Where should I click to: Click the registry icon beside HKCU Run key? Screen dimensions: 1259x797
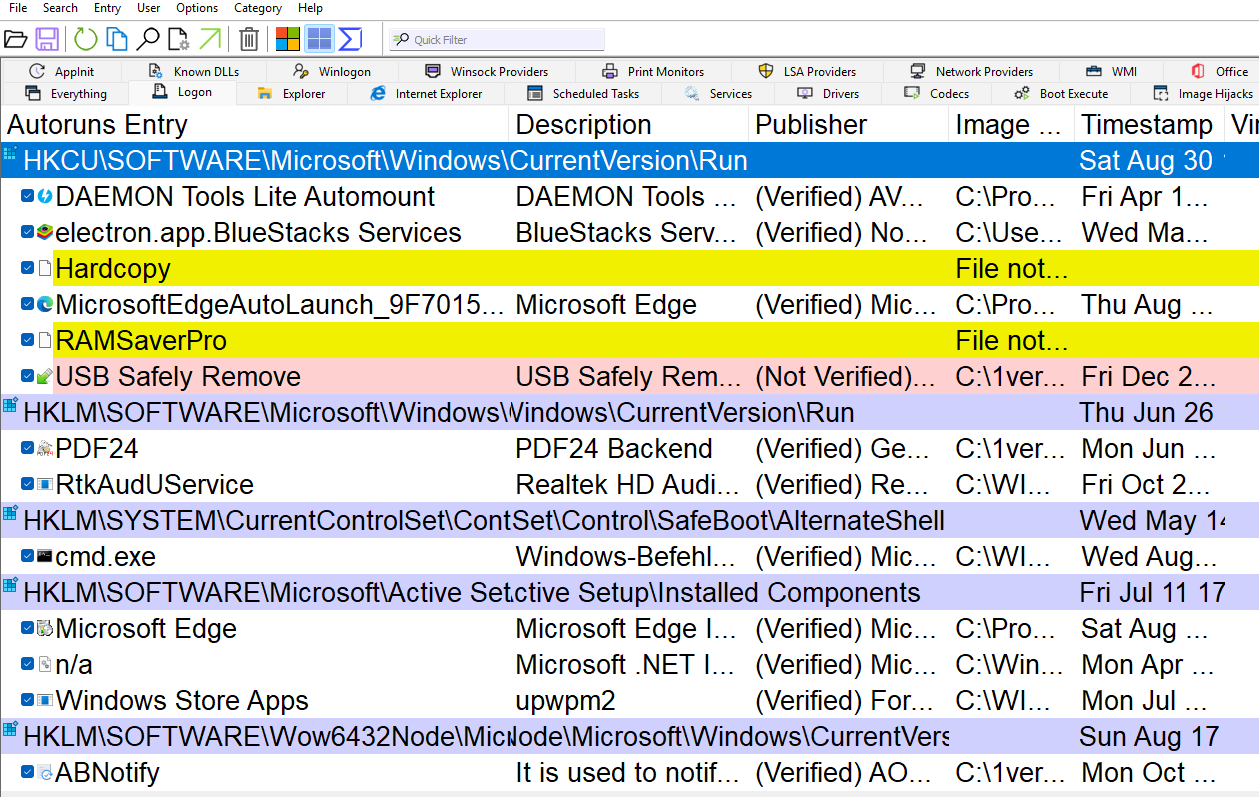pyautogui.click(x=10, y=155)
